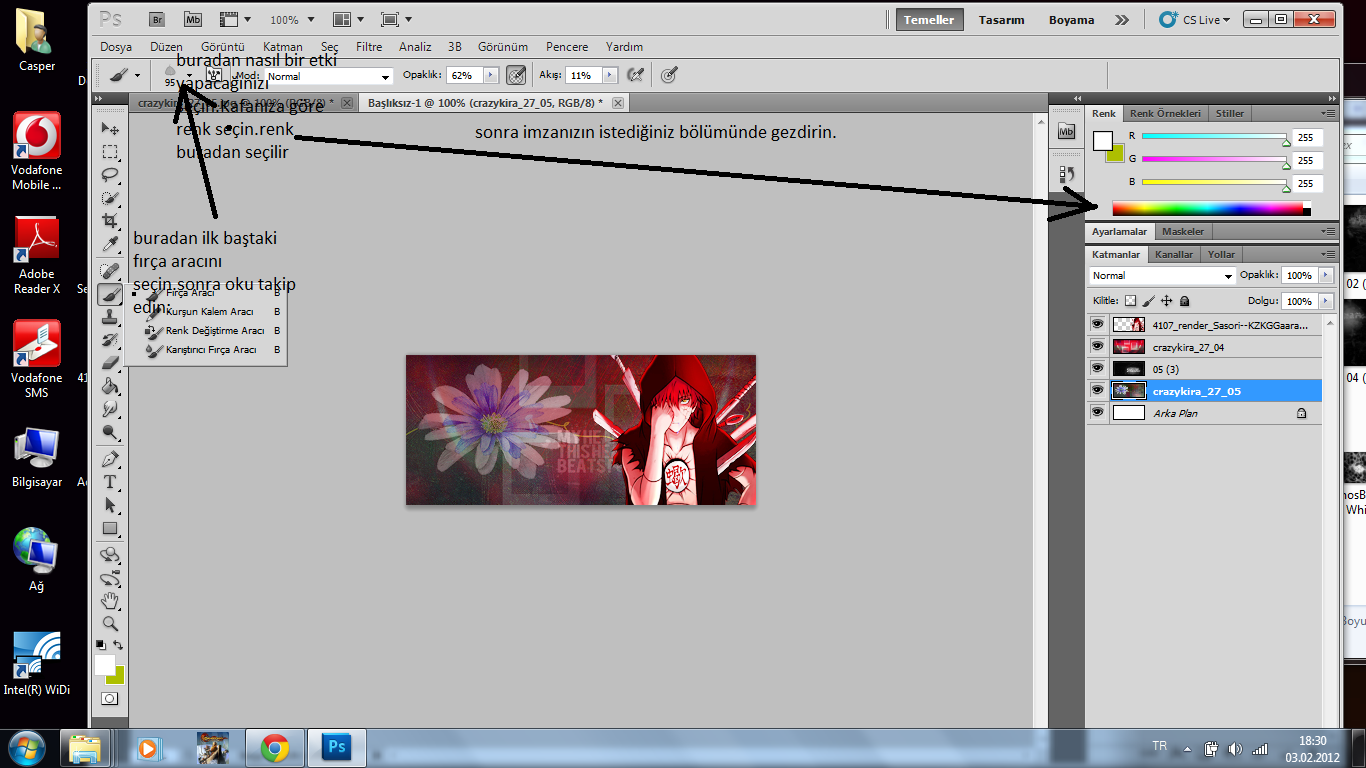Select the Brush tool in toolbox
The height and width of the screenshot is (768, 1366).
pyautogui.click(x=110, y=294)
